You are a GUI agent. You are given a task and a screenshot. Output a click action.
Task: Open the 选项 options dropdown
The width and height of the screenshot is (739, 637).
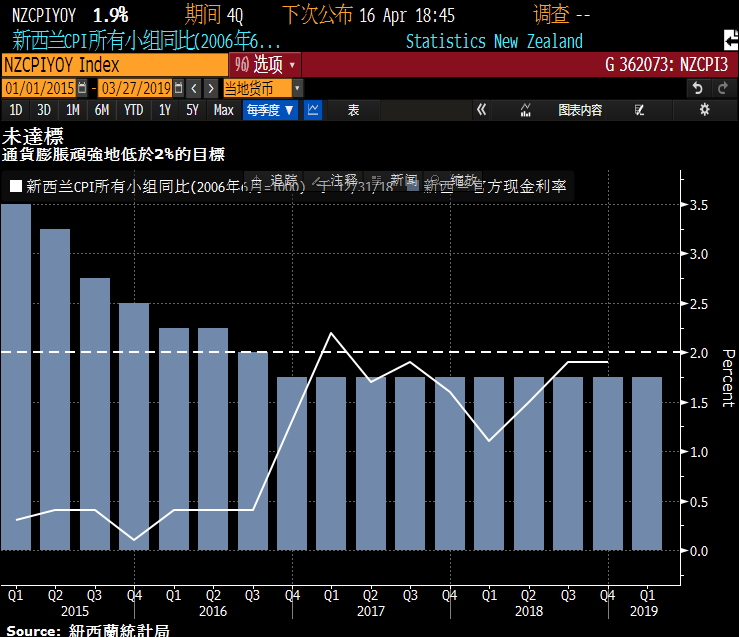(265, 64)
